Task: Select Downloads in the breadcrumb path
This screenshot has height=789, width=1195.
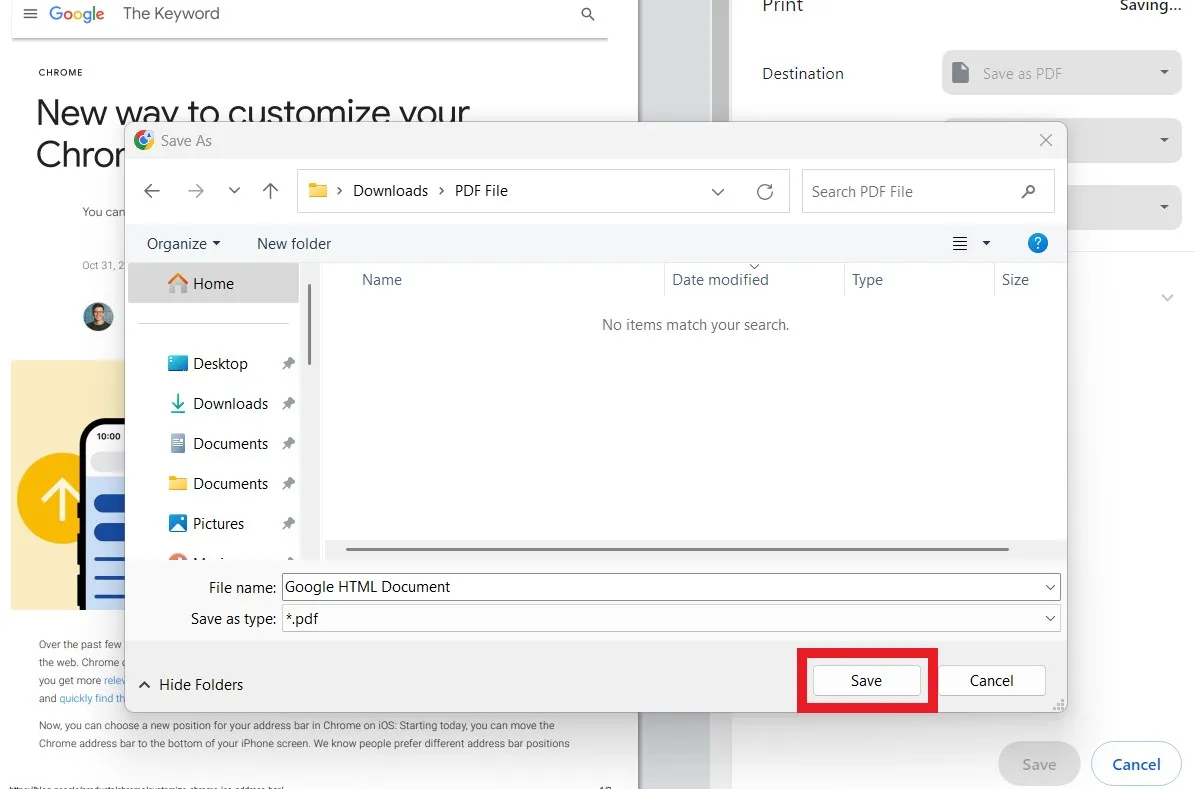Action: pos(390,190)
